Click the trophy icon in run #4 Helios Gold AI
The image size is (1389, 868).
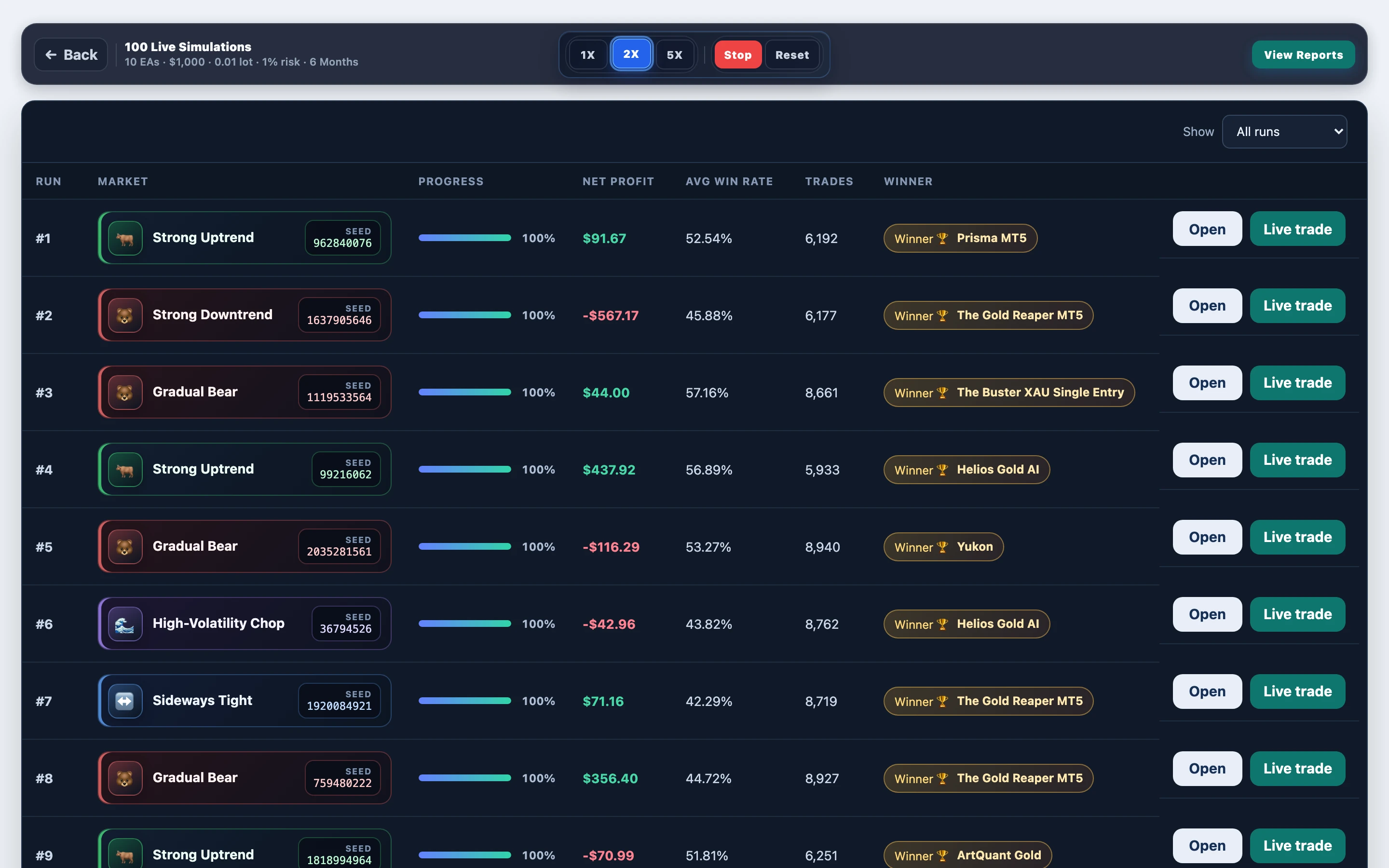pos(942,470)
